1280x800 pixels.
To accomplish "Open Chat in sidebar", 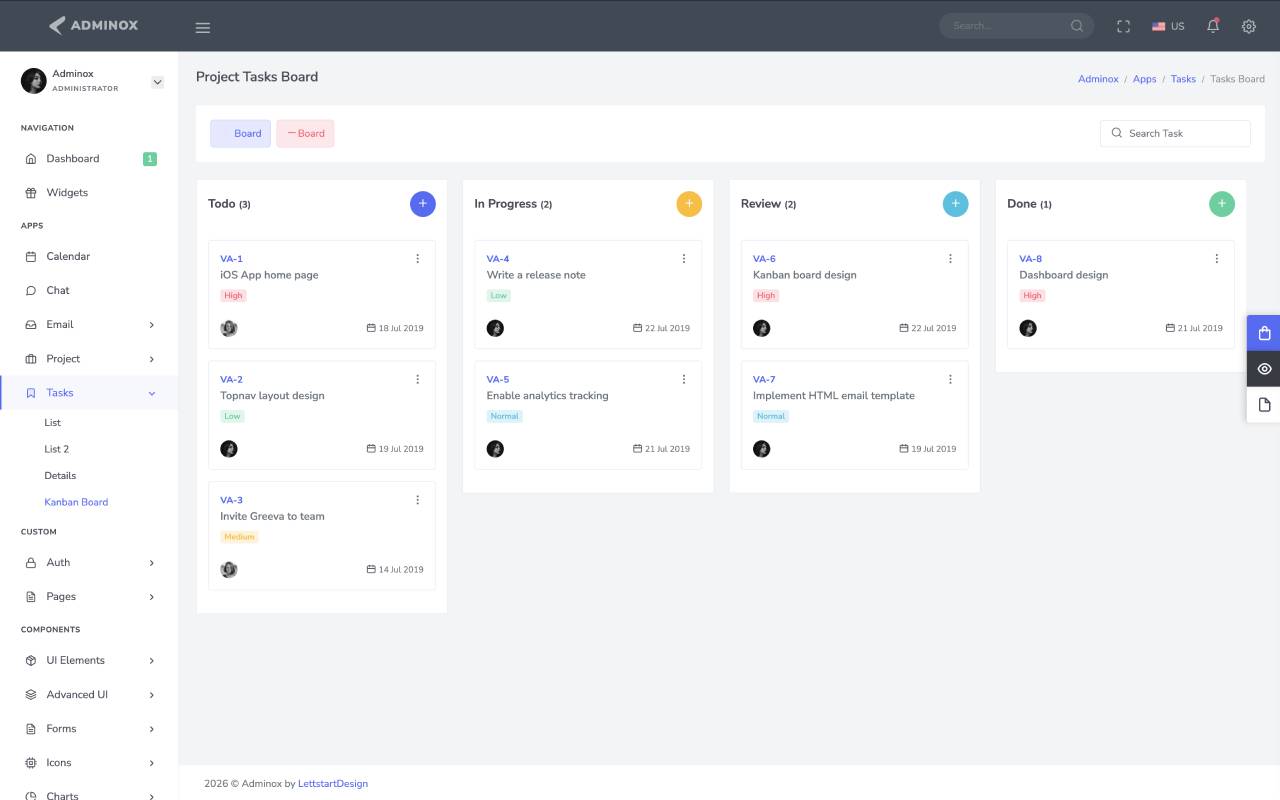I will [89, 291].
